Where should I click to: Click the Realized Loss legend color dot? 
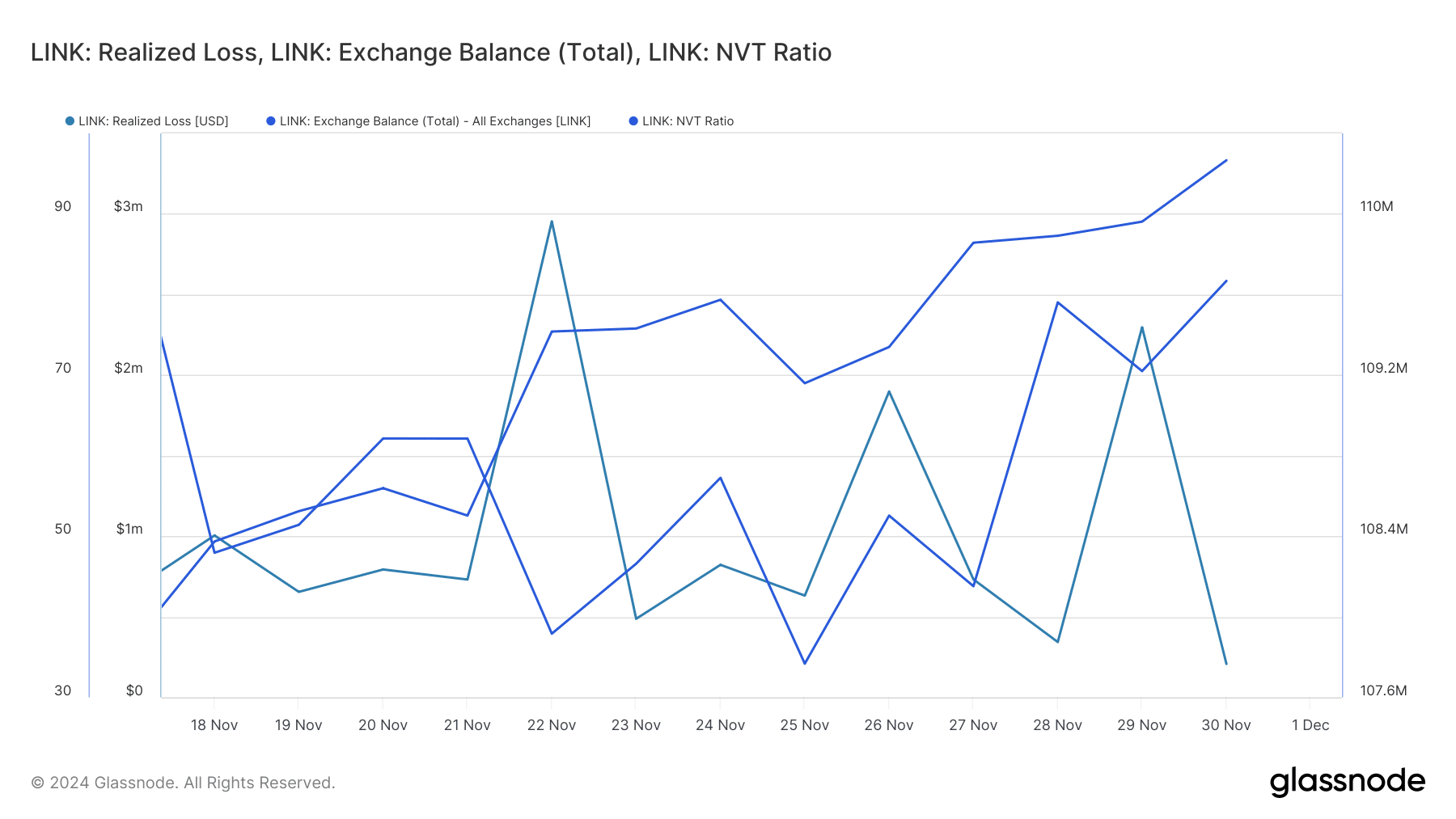[70, 121]
